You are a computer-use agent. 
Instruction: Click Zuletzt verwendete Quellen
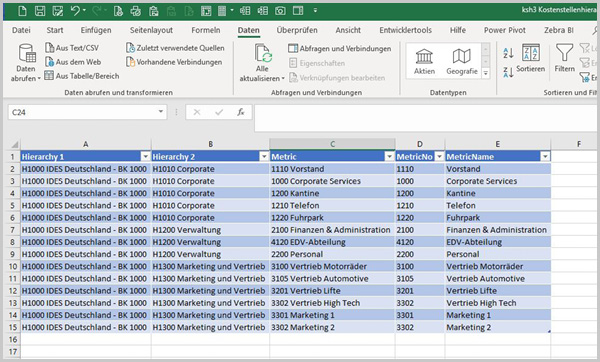point(175,48)
